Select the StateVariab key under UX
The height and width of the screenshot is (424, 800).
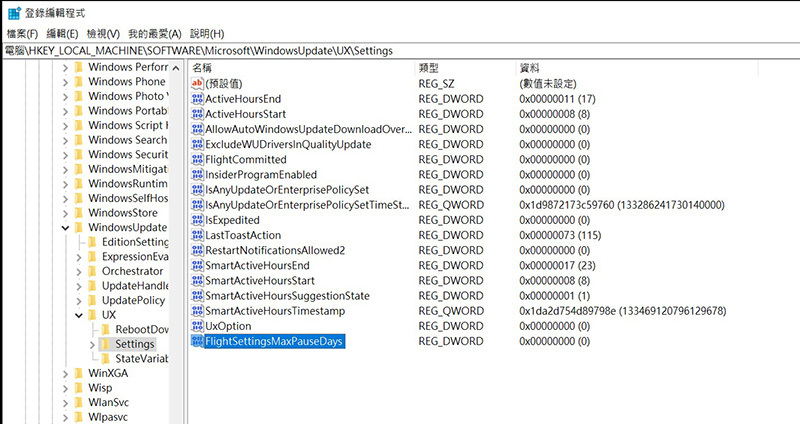tap(142, 358)
